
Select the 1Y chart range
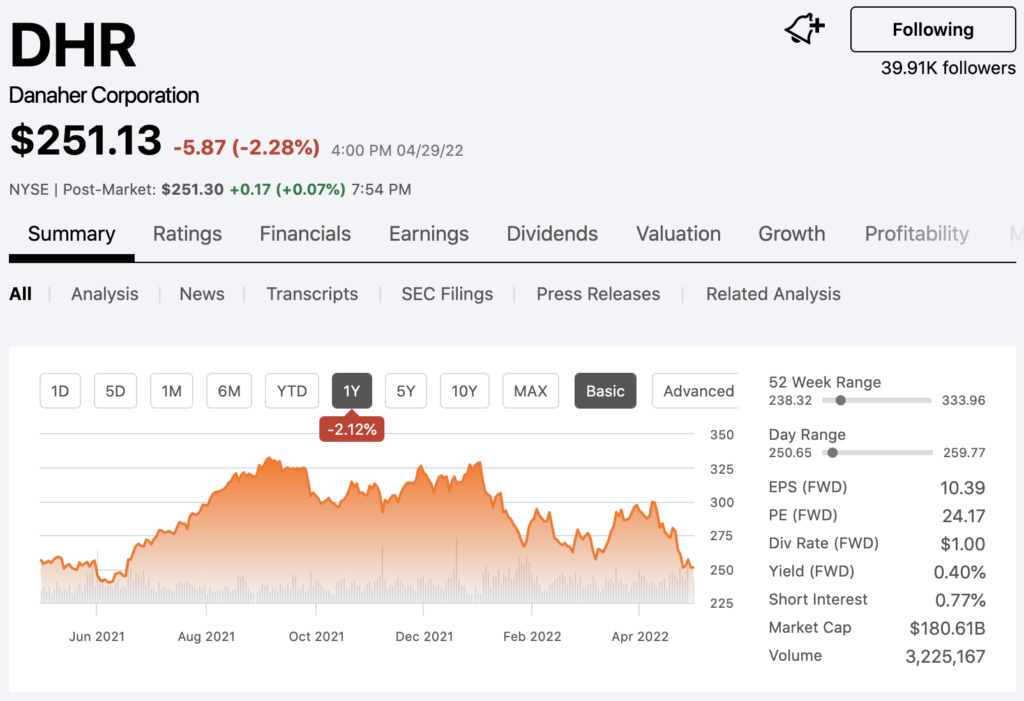click(352, 391)
